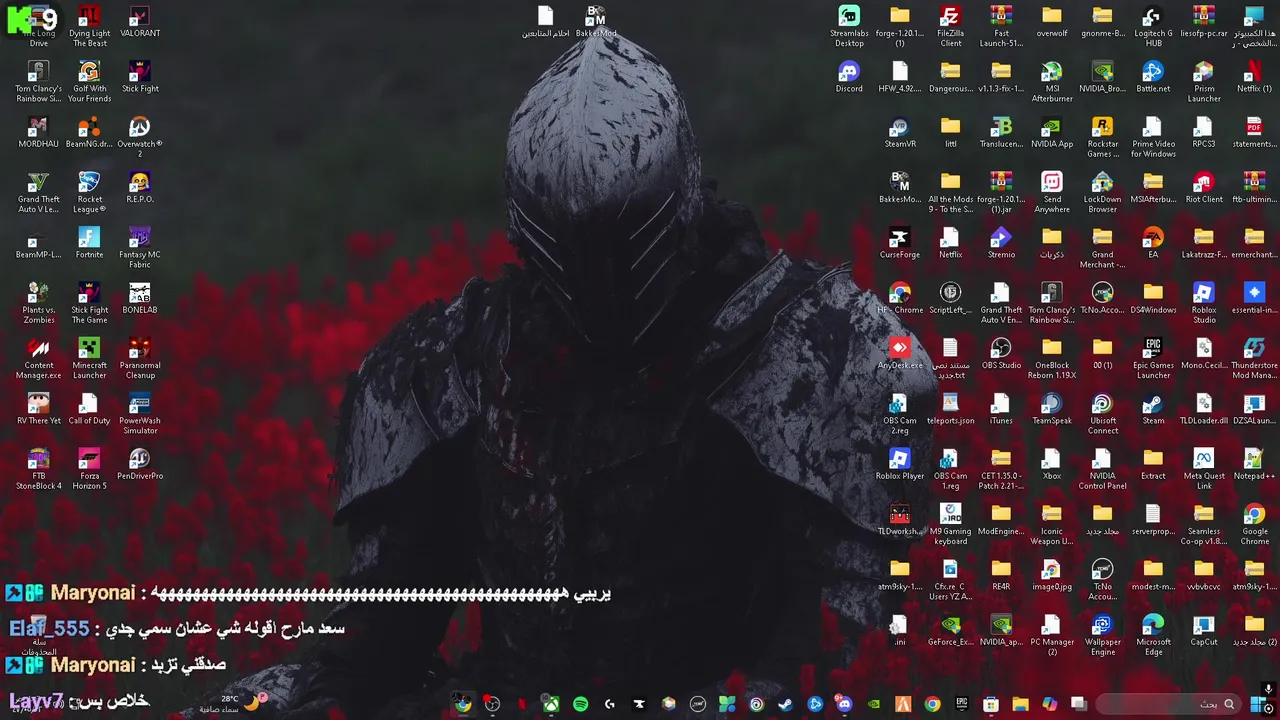Launch OBS Studio desktop shortcut

pos(1001,354)
